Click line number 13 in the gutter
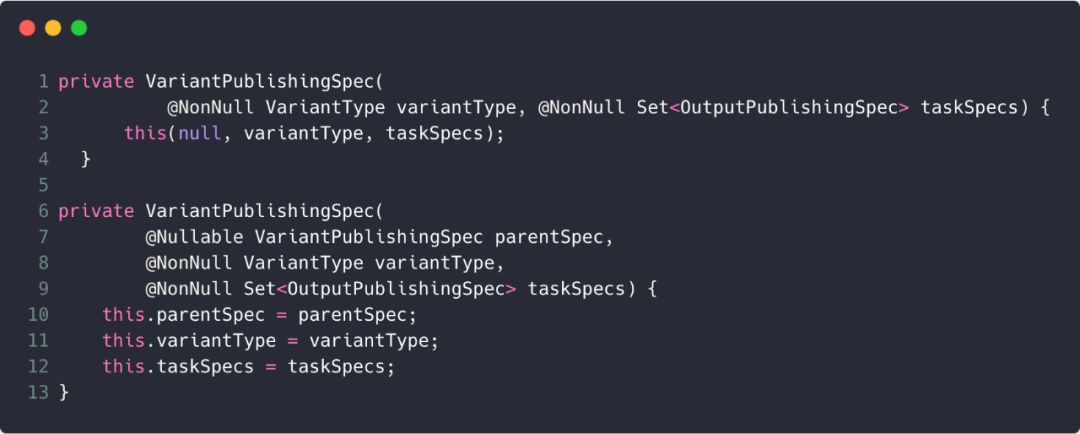1080x434 pixels. (x=38, y=393)
